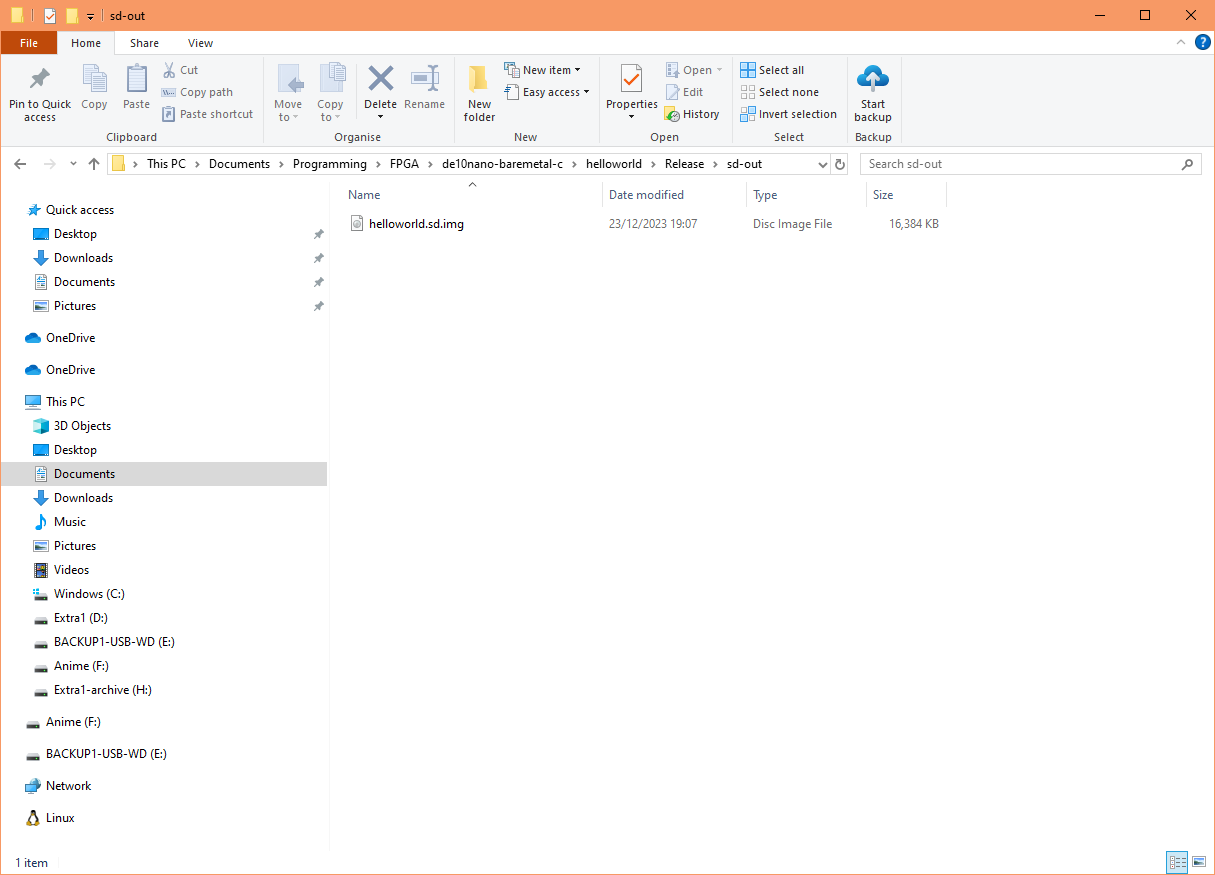
Task: Select the helloworld.sd.img file
Action: [416, 224]
